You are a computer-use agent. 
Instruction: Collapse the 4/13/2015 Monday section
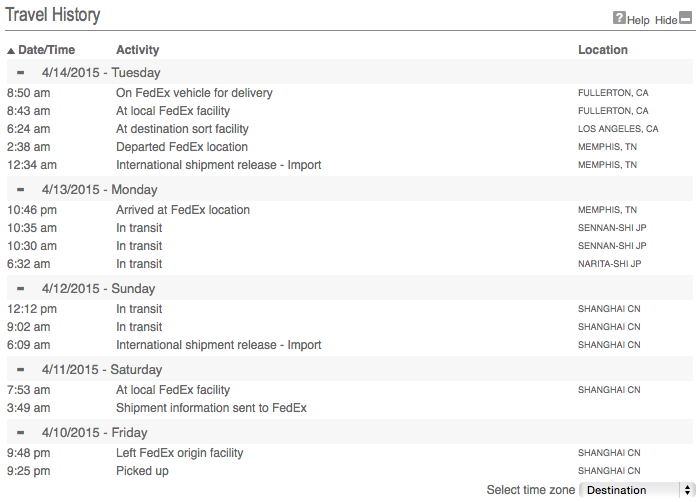pos(20,190)
